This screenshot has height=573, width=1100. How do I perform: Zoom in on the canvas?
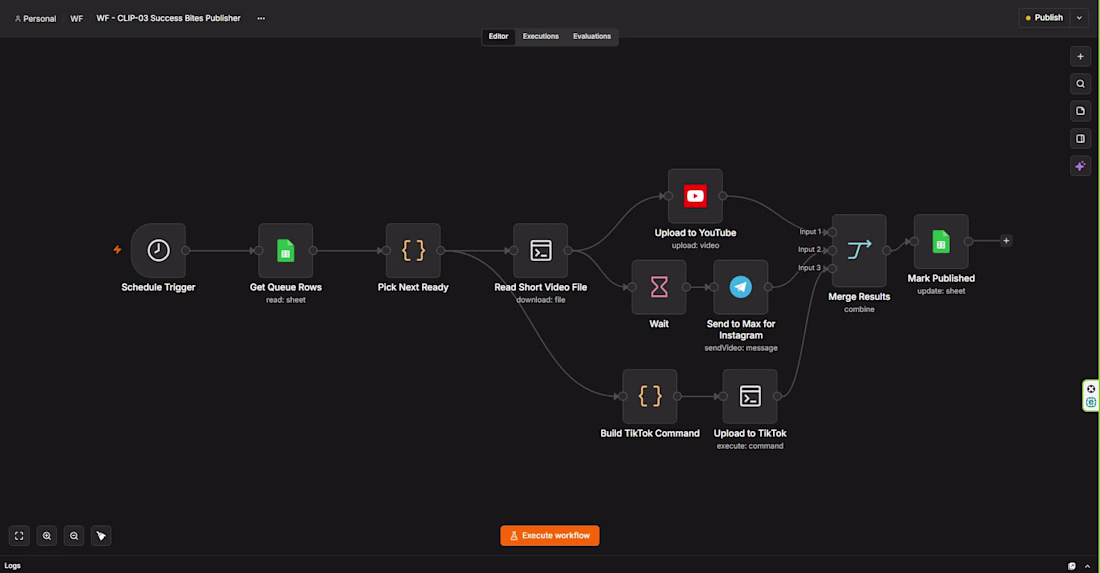tap(46, 536)
